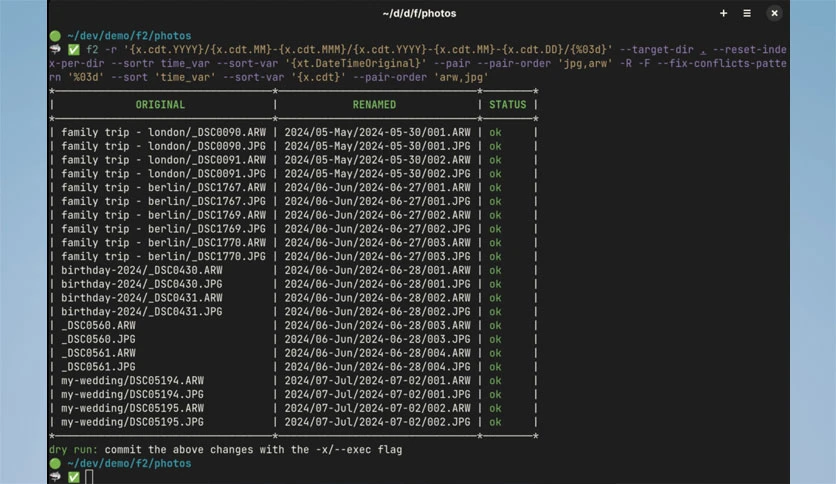Select the '_DSC0561.ARW' original file name
This screenshot has width=836, height=484.
(x=98, y=353)
